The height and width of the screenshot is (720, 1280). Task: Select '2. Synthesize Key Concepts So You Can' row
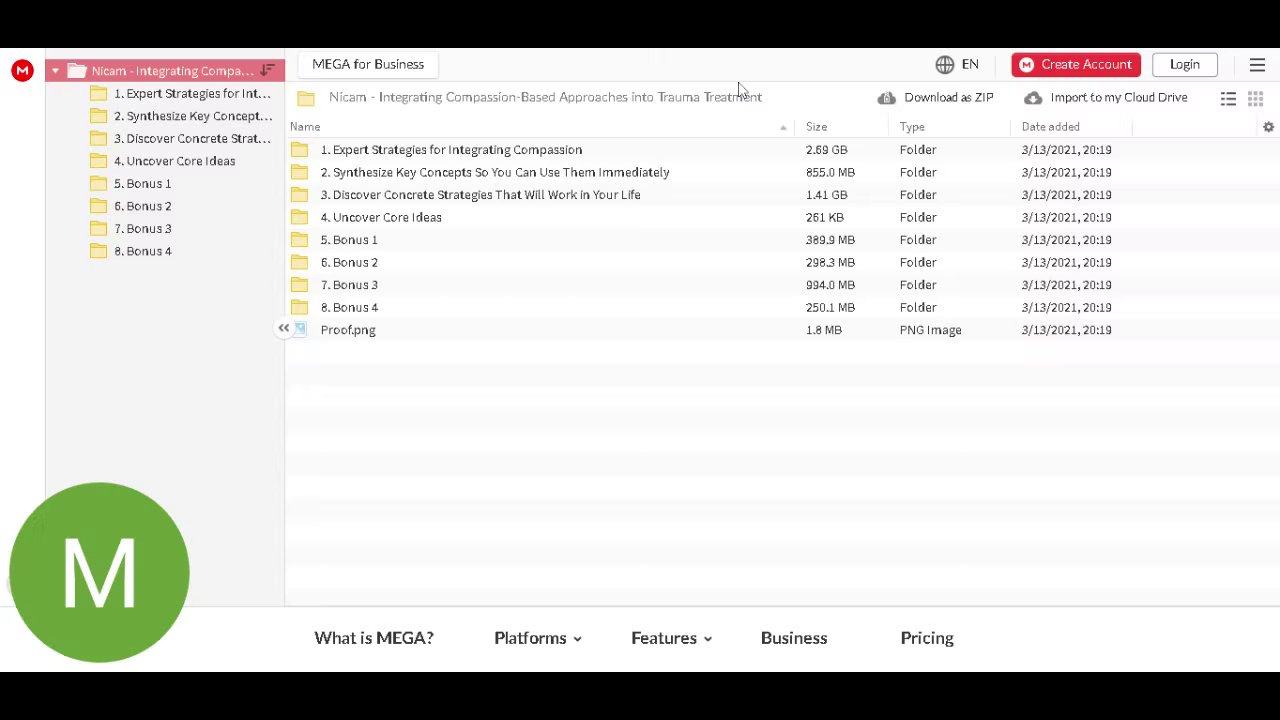[782, 172]
